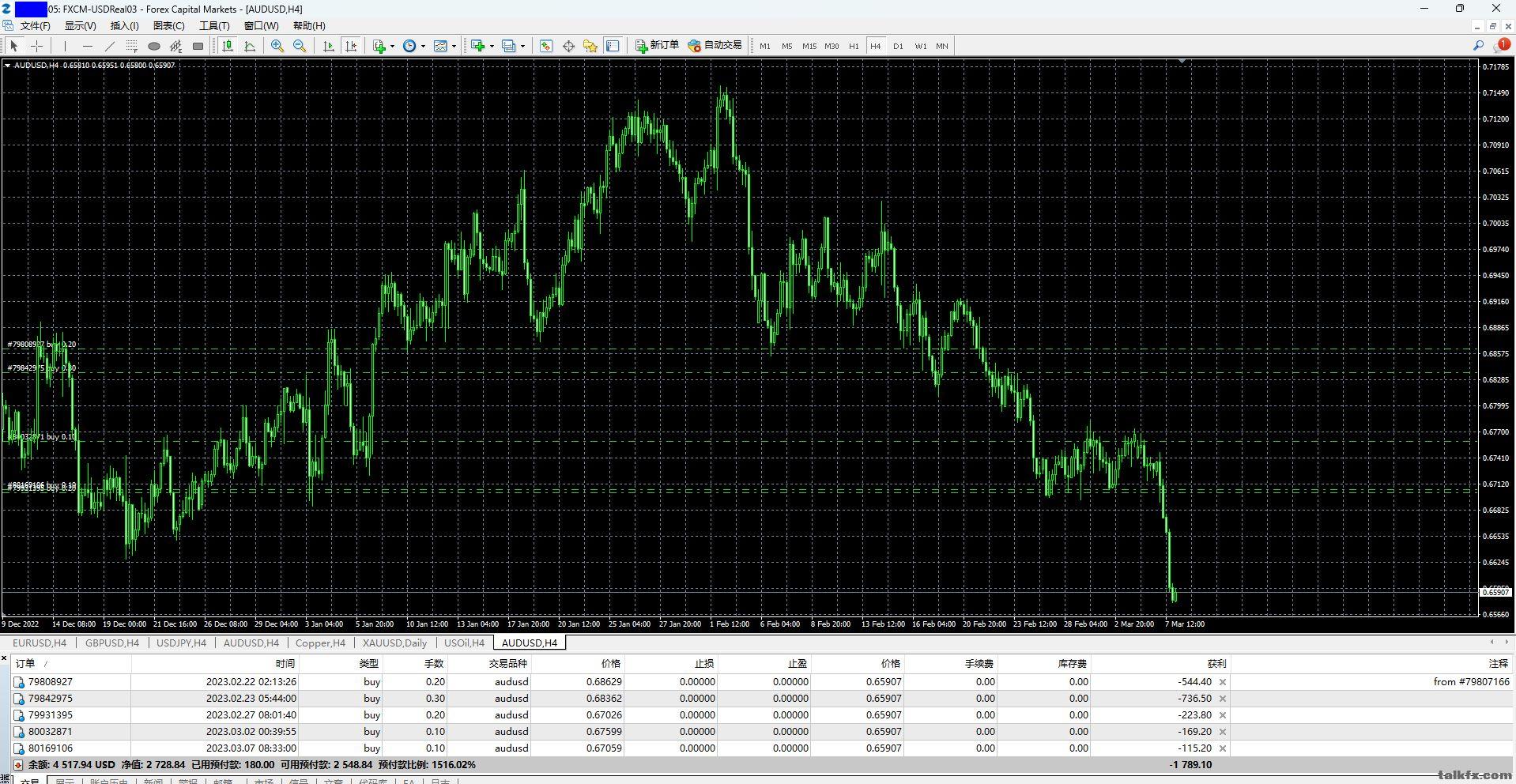The image size is (1516, 784).
Task: Switch to the Copper,H4 chart tab
Action: (320, 643)
